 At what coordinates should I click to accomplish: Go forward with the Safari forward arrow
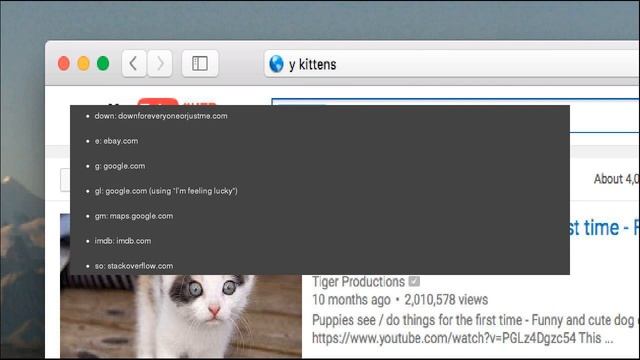pyautogui.click(x=160, y=63)
